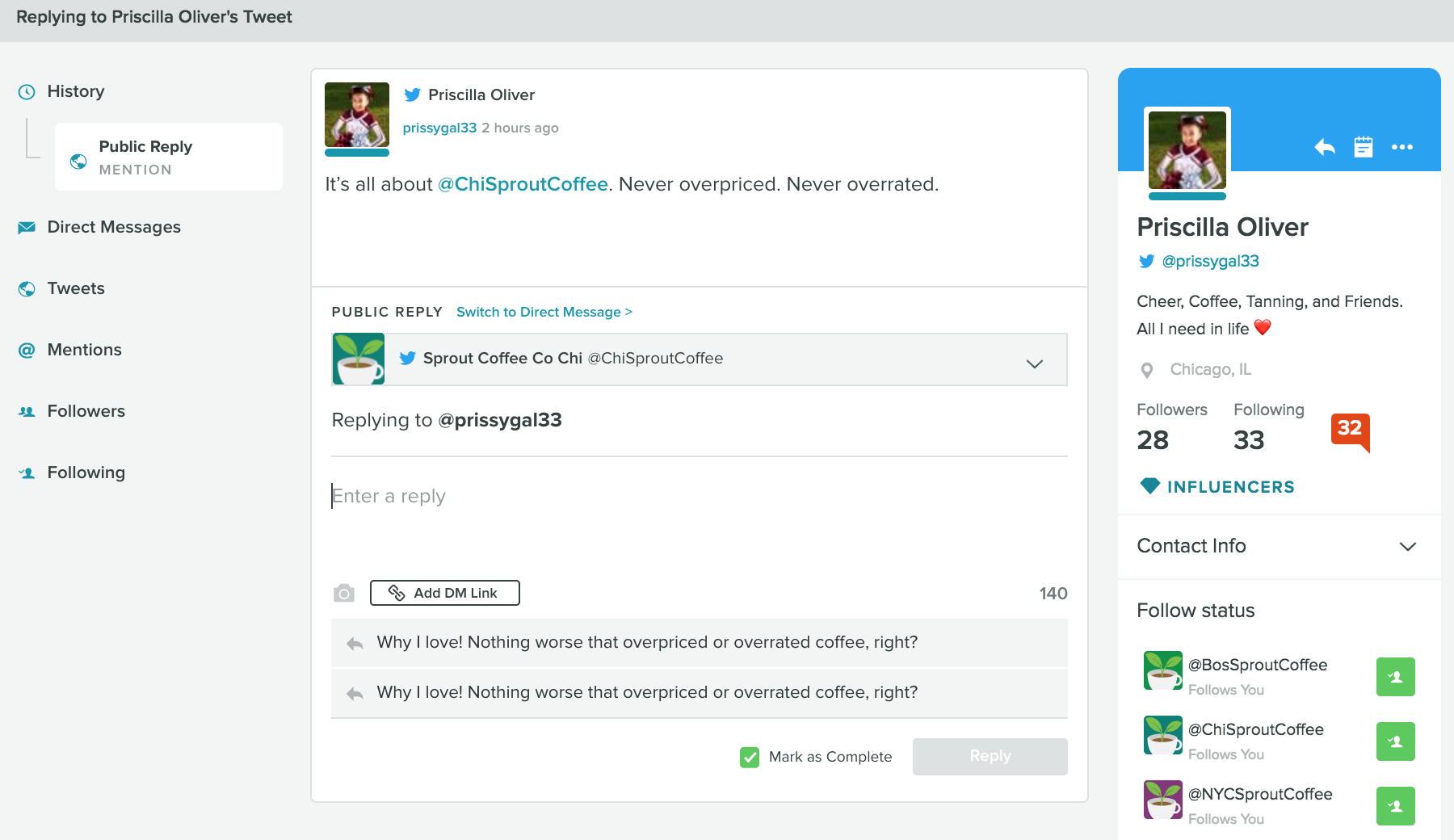Screen dimensions: 1454x840
Task: Click the History clock icon in sidebar
Action: click(25, 91)
